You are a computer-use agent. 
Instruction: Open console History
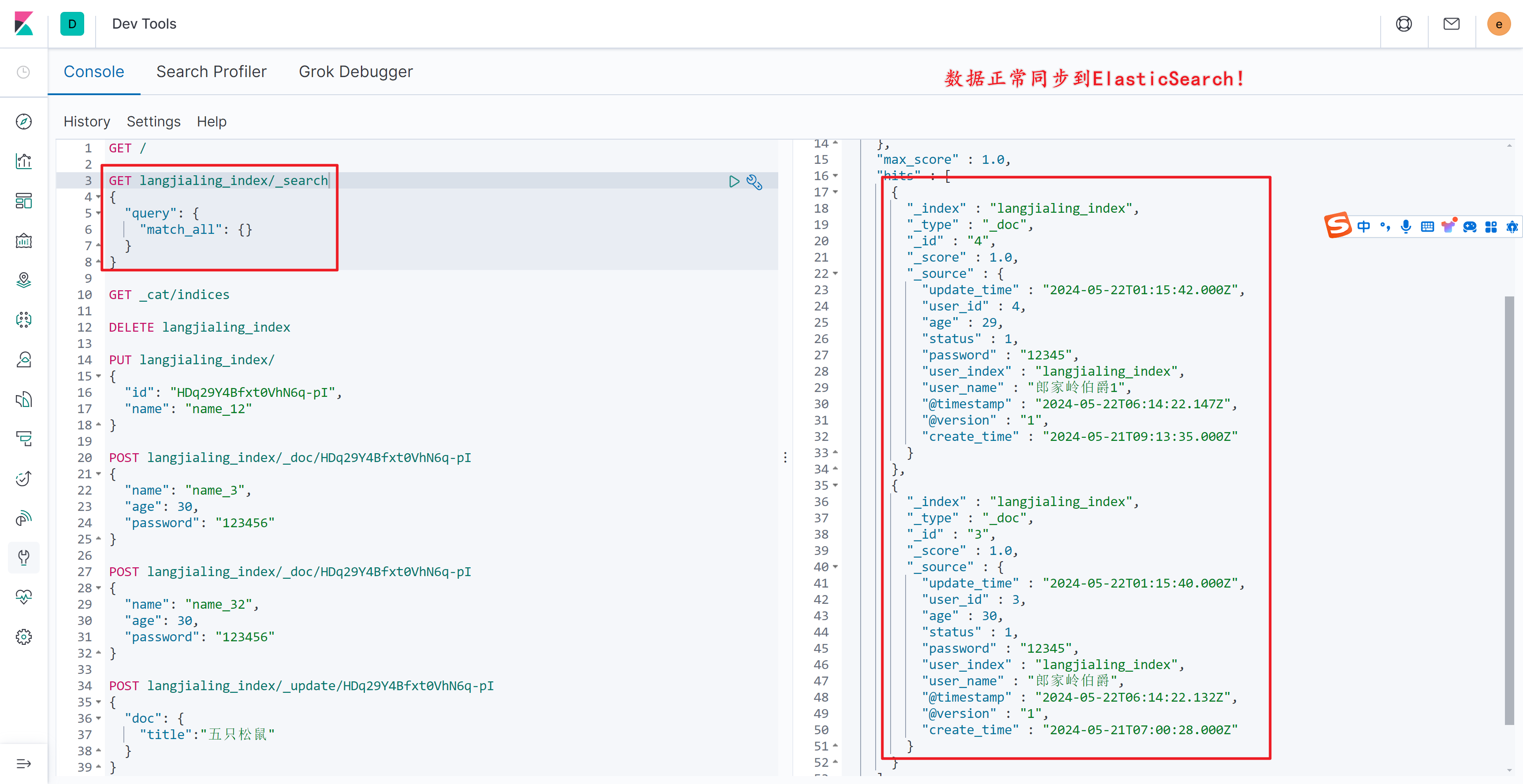87,122
